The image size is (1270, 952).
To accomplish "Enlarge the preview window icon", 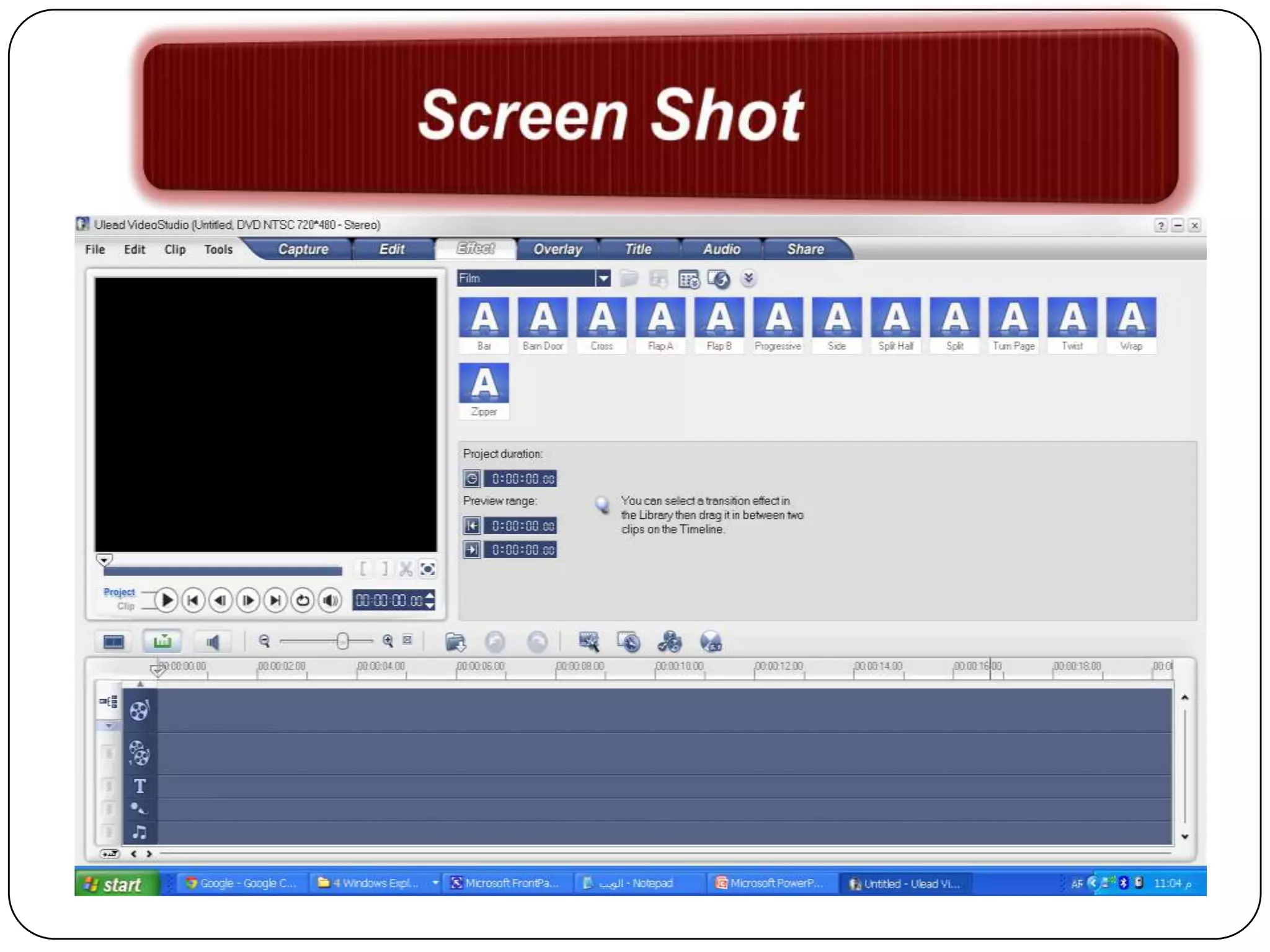I will pos(427,568).
